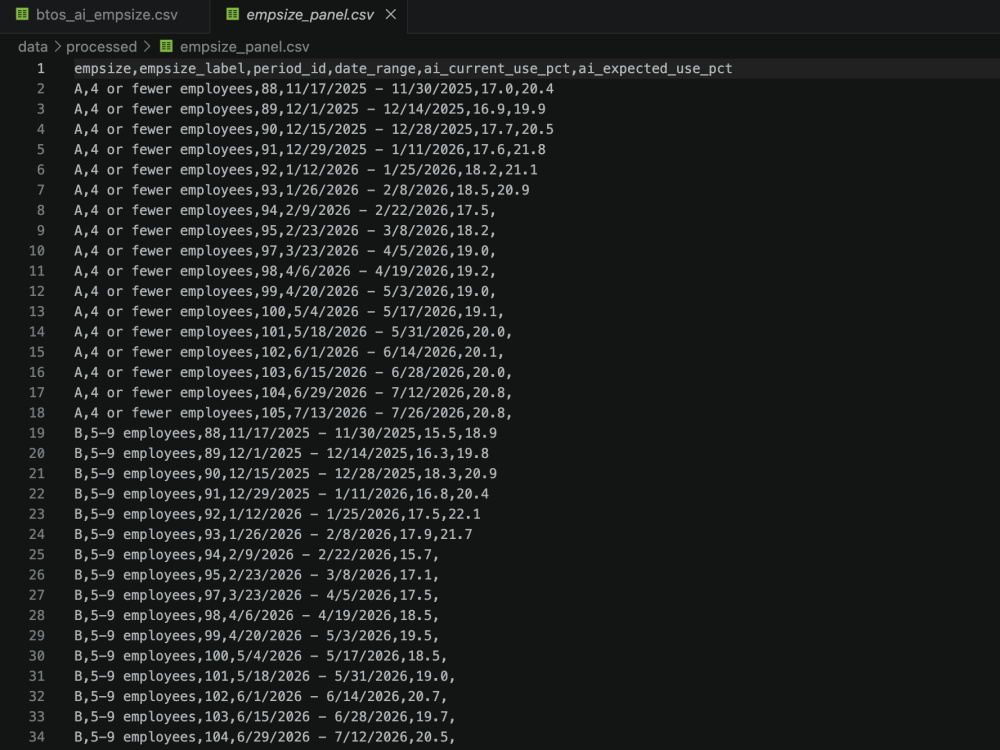Click the CSV icon on btos_ai_empsize.csv tab
The image size is (1000, 750).
[x=22, y=14]
